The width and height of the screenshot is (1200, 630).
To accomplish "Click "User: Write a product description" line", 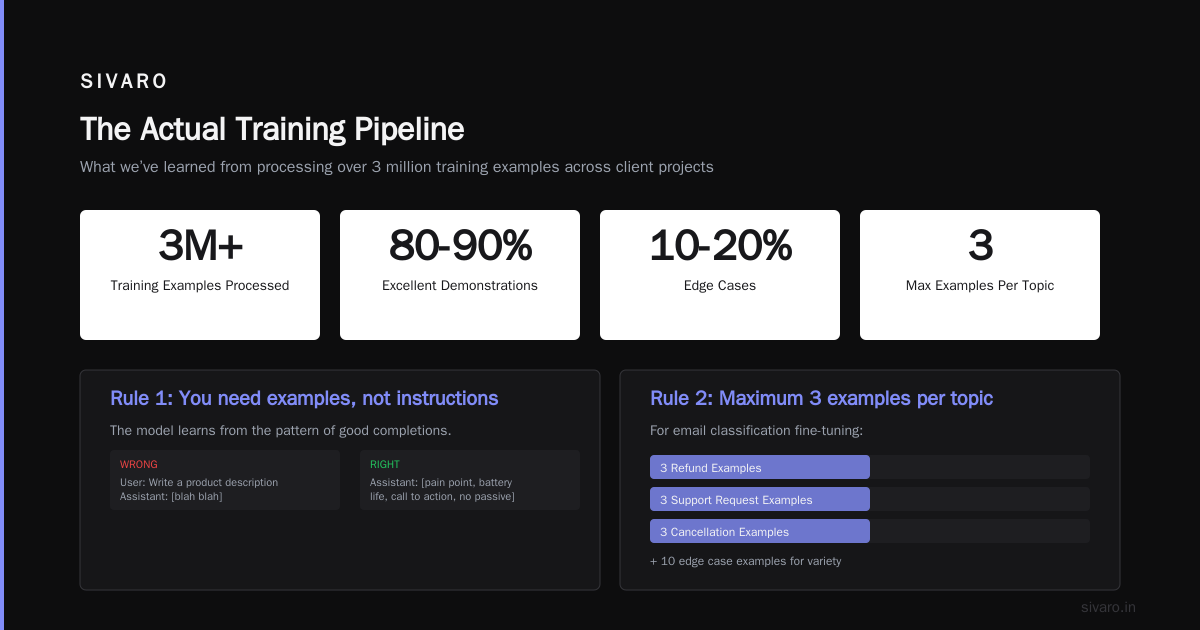I will 199,482.
